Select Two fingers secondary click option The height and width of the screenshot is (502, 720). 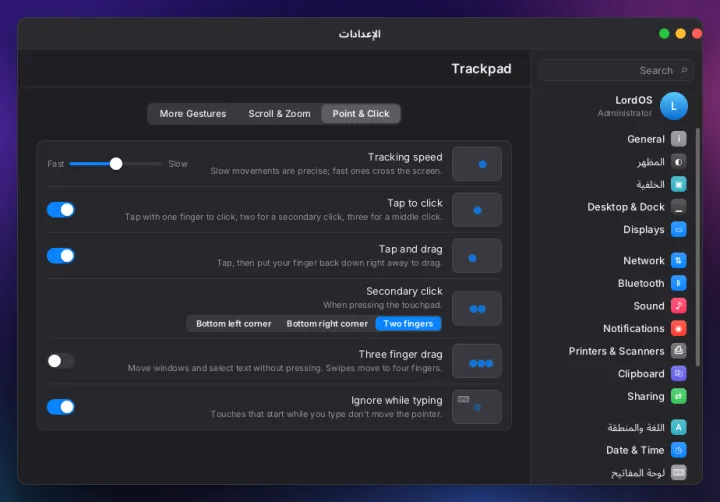[x=408, y=324]
